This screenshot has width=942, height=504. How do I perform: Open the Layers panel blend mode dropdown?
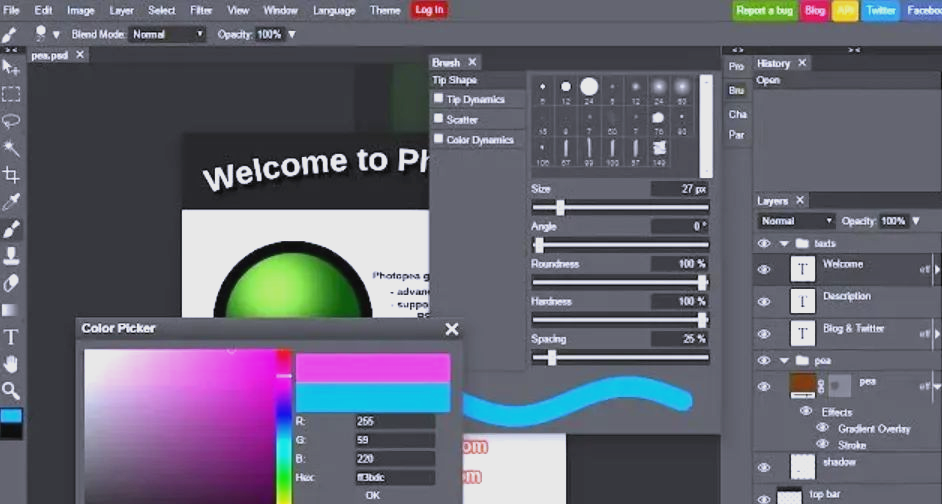click(x=796, y=221)
